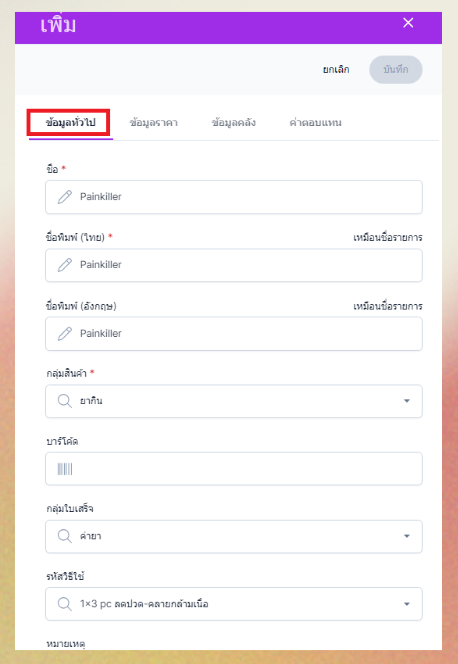Expand the รหัสวิธีใช้ dropdown arrow

(407, 604)
